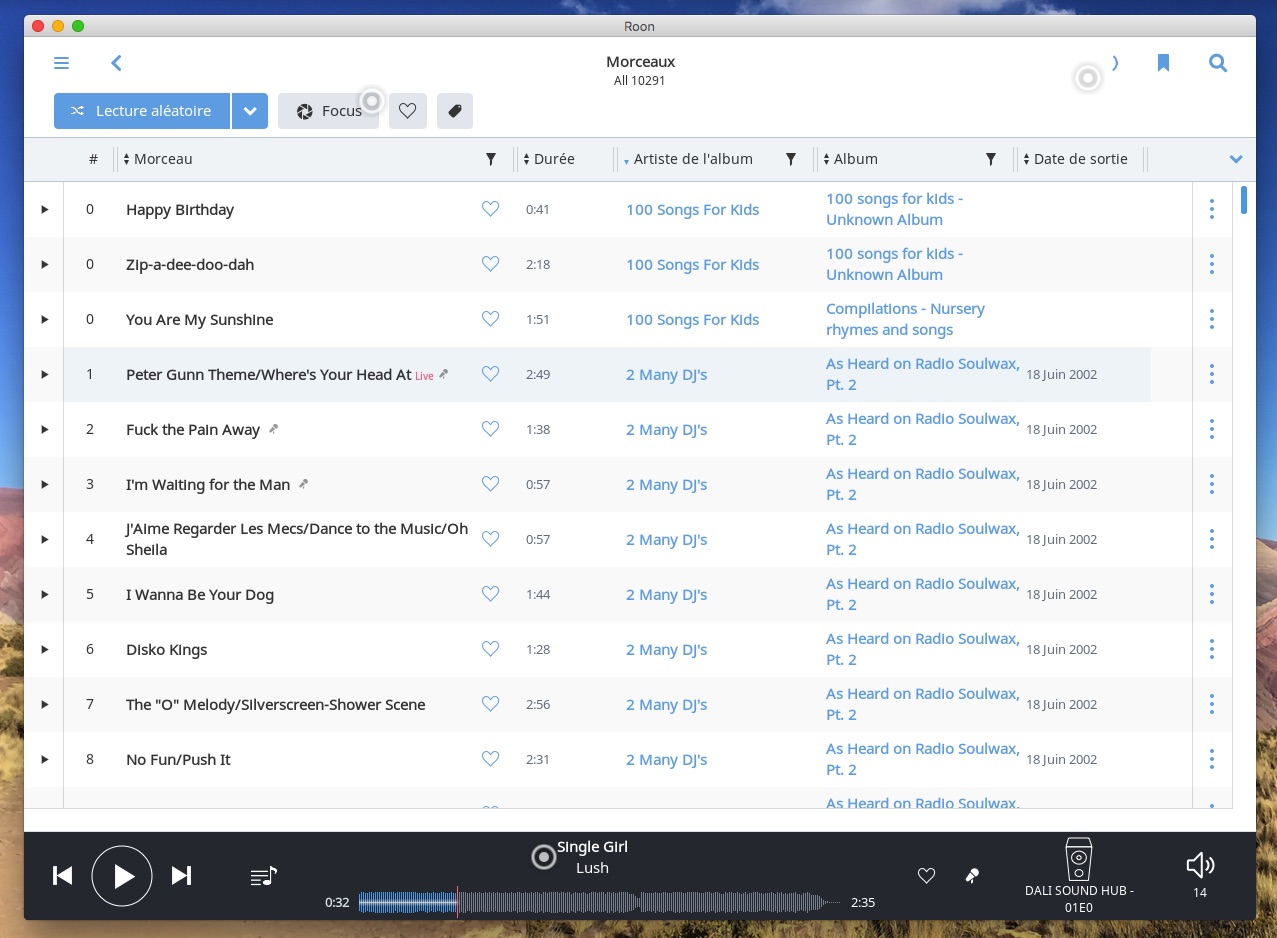Open 100 Songs For Kids artist on Happy Birthday row
The width and height of the screenshot is (1277, 938).
click(x=692, y=210)
